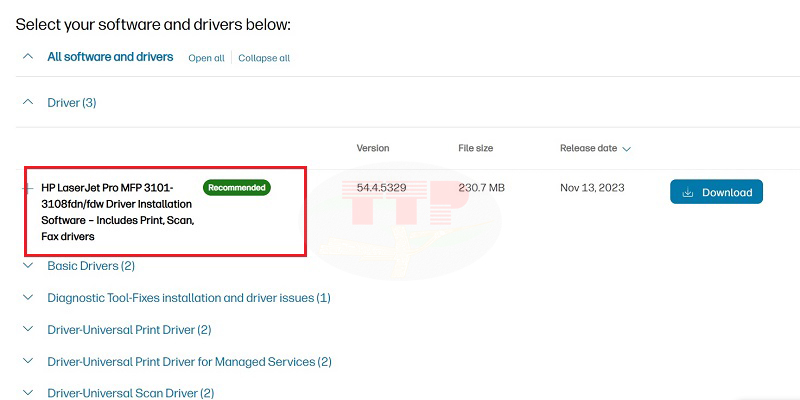Select the Driver (3) category label
The height and width of the screenshot is (400, 800).
(x=72, y=103)
